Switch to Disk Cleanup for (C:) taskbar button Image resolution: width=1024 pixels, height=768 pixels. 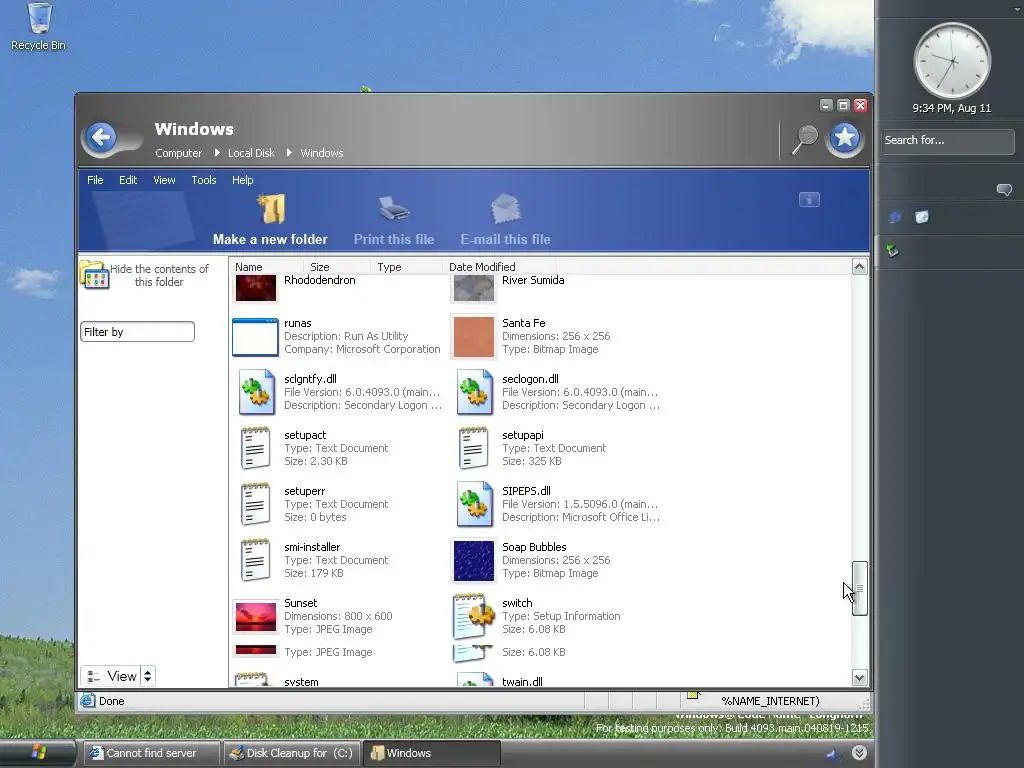click(292, 753)
